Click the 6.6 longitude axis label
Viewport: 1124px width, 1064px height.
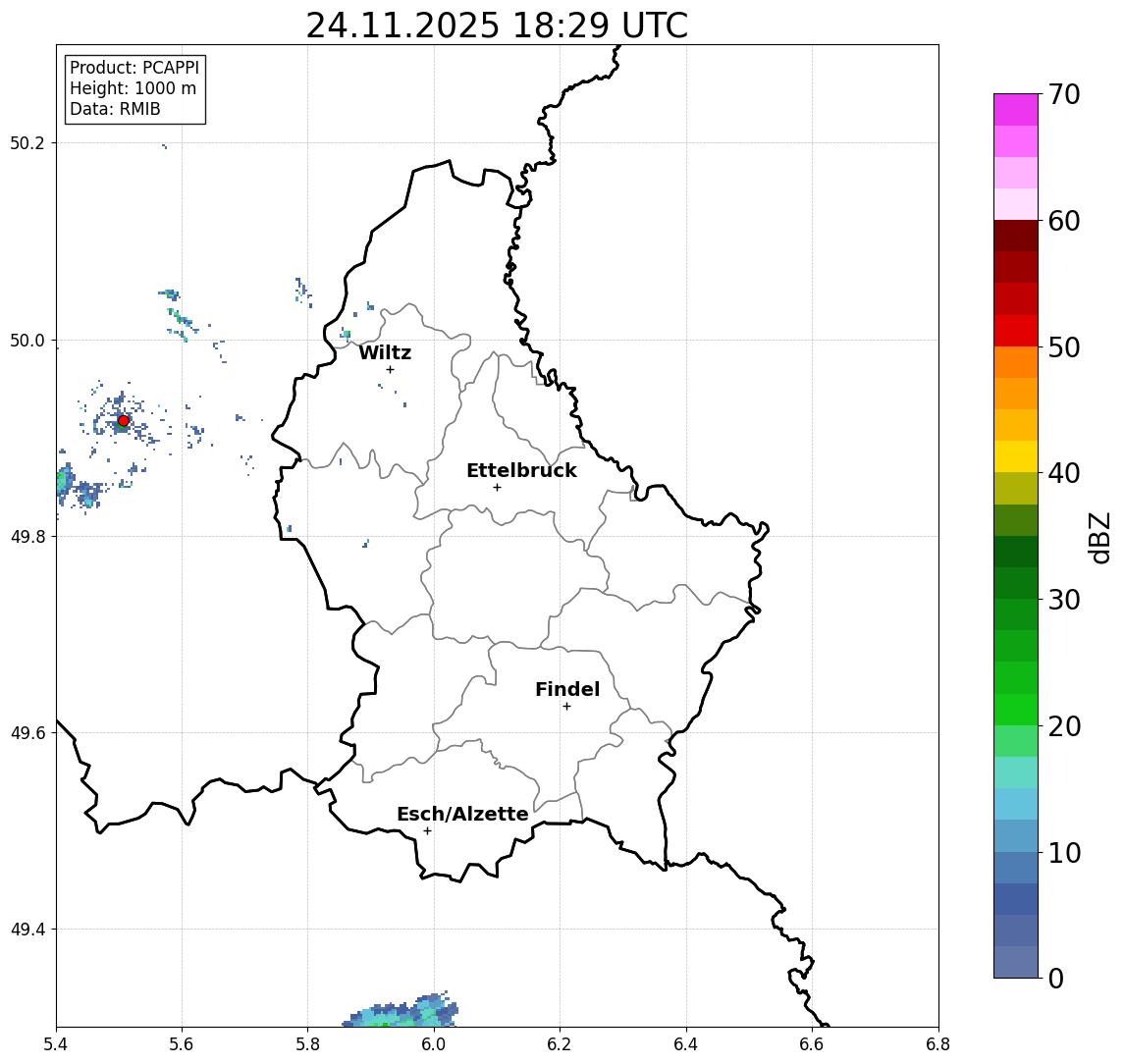pos(812,1044)
